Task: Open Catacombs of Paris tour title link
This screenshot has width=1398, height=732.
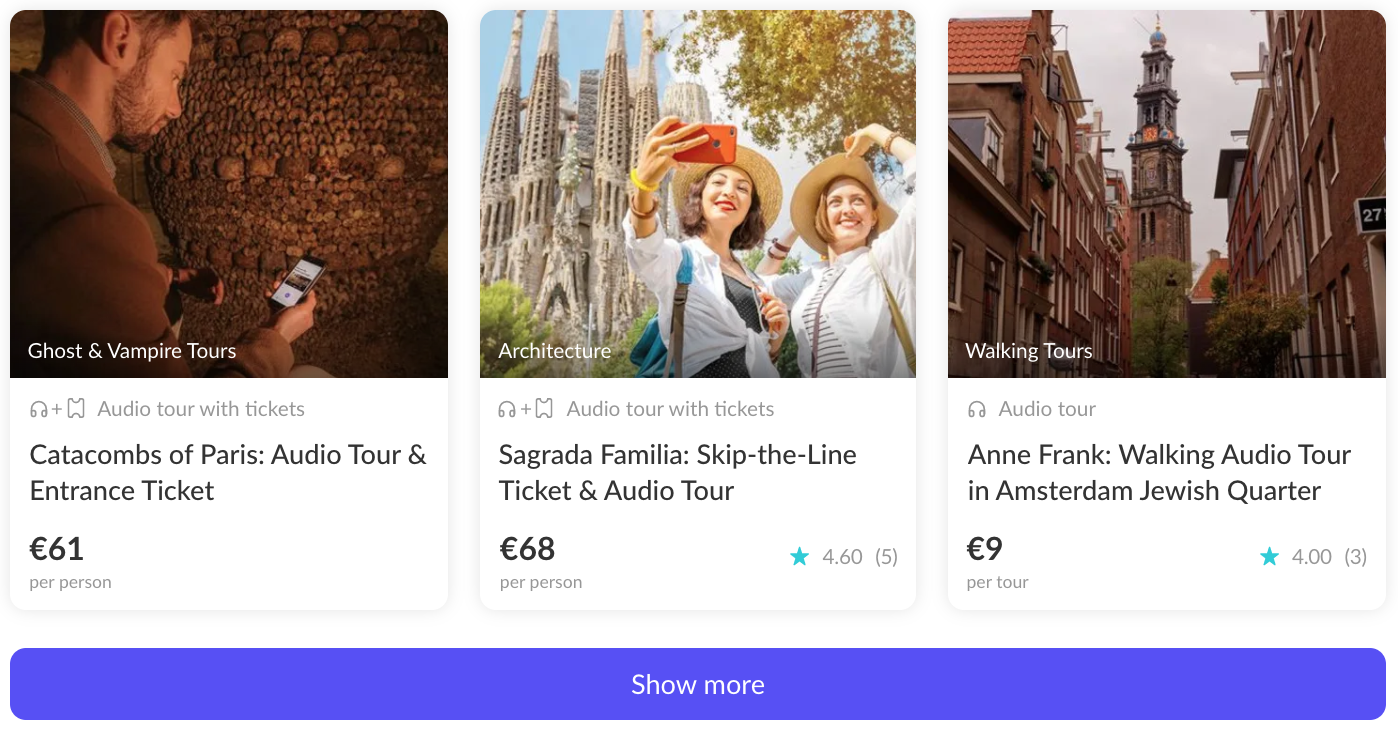Action: coord(228,472)
